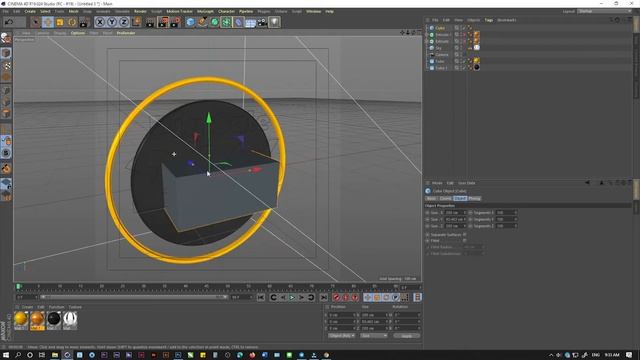
Task: Add a Camera object from toolbar
Action: pos(262,22)
